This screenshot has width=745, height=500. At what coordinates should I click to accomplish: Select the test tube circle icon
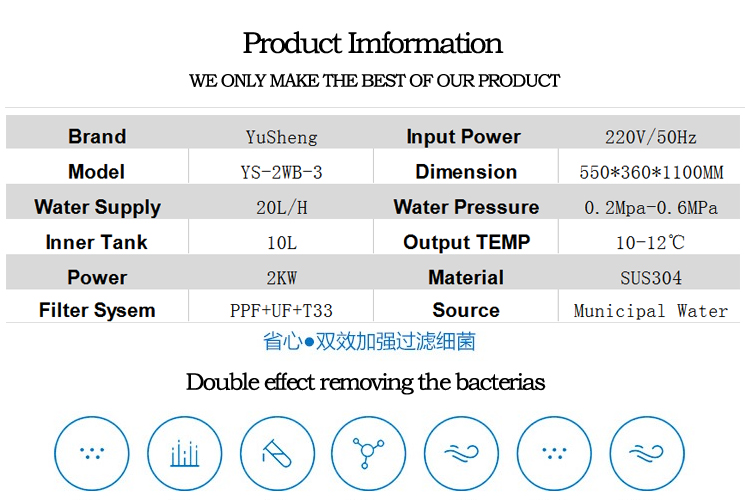click(x=276, y=453)
